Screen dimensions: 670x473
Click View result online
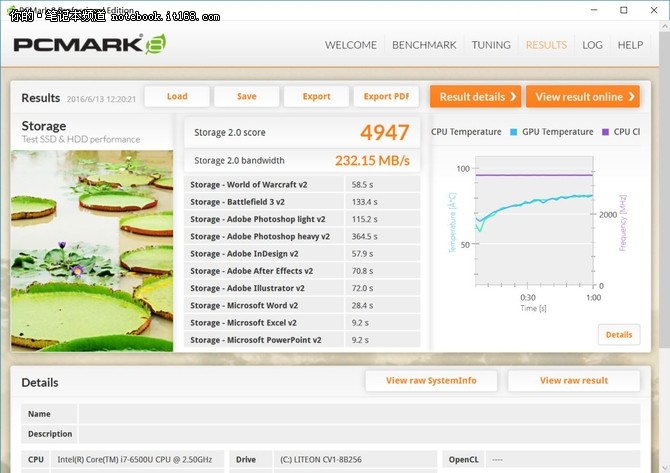pos(583,97)
